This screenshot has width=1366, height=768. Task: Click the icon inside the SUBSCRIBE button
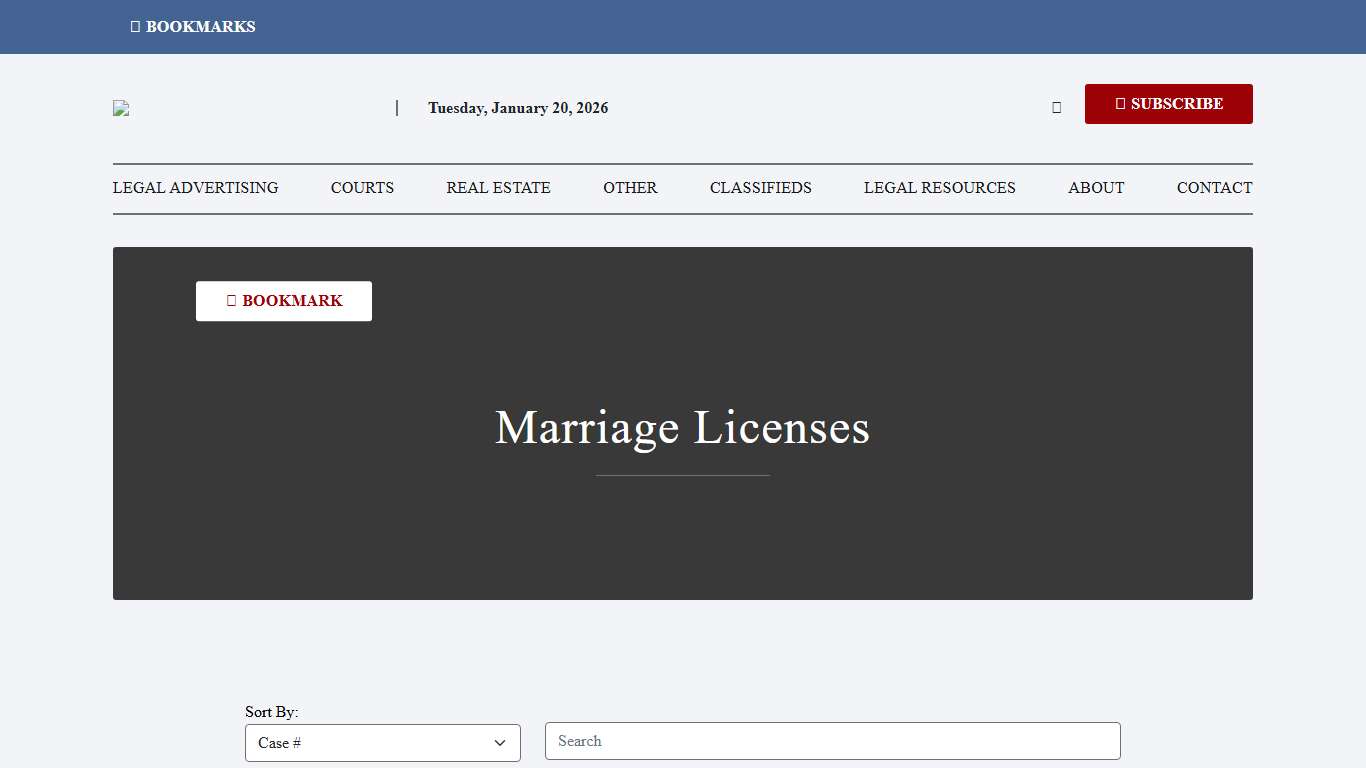point(1119,103)
